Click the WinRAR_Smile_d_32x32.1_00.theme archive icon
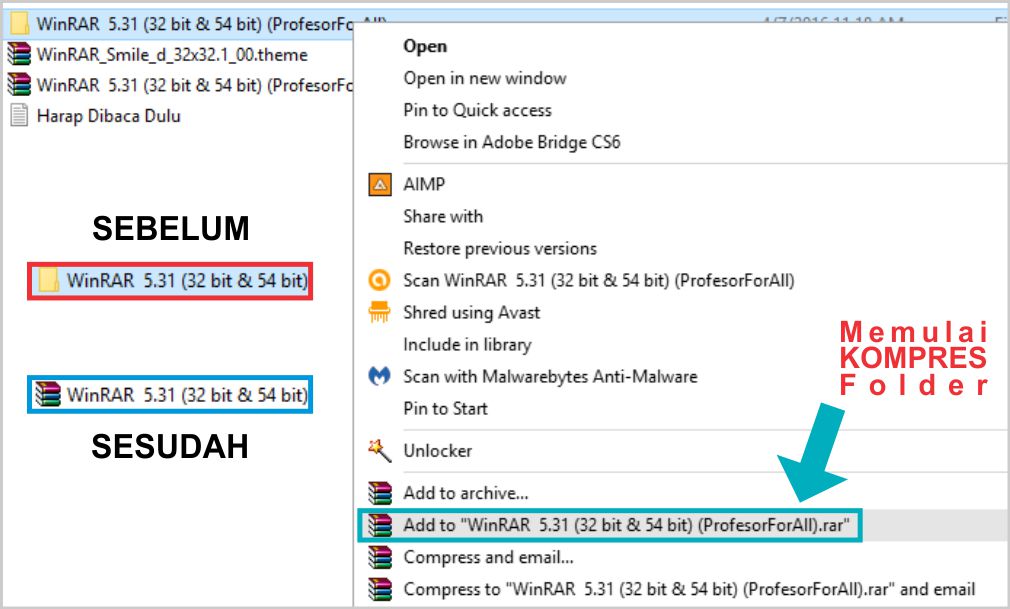1010x609 pixels. 19,54
